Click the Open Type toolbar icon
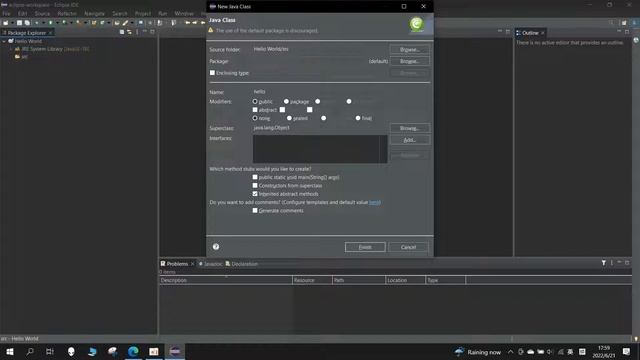The width and height of the screenshot is (640, 360). (x=117, y=22)
